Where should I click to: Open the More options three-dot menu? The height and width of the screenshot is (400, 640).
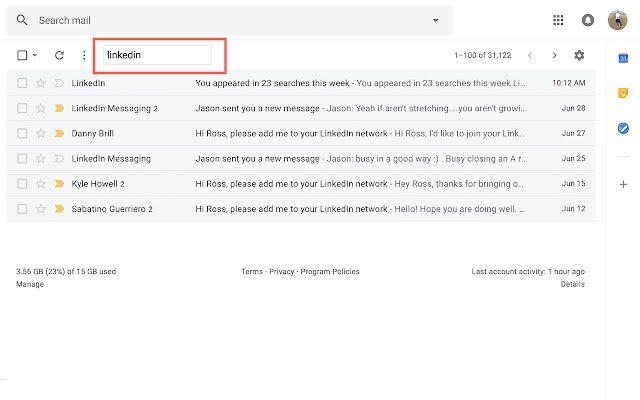coord(84,55)
